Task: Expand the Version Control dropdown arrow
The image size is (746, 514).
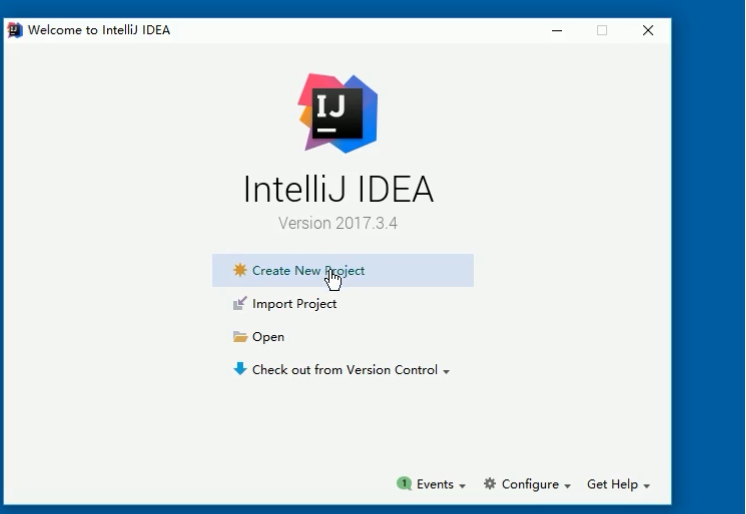Action: tap(446, 372)
